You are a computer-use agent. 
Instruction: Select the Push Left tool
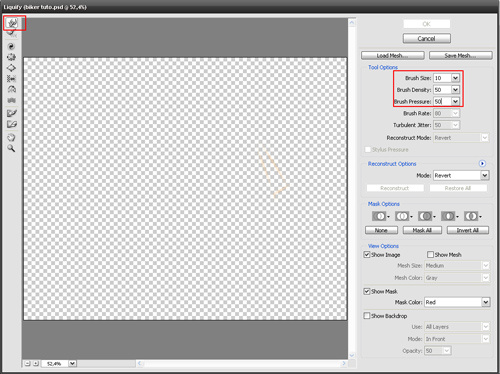click(x=11, y=79)
